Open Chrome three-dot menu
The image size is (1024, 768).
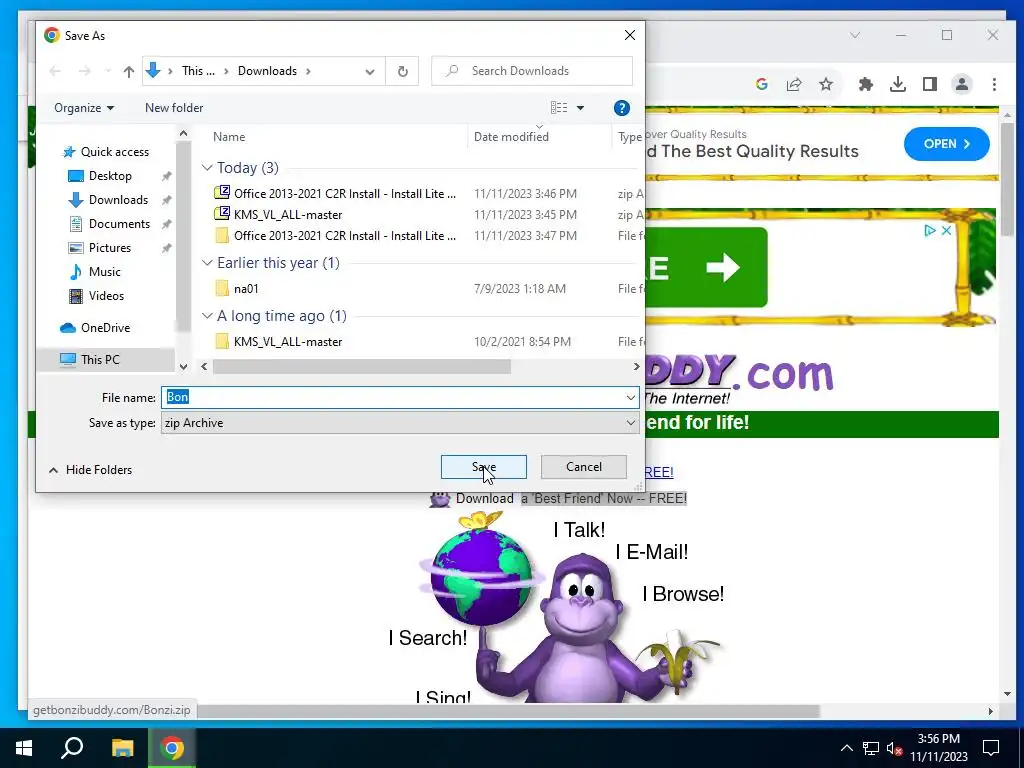tap(994, 84)
